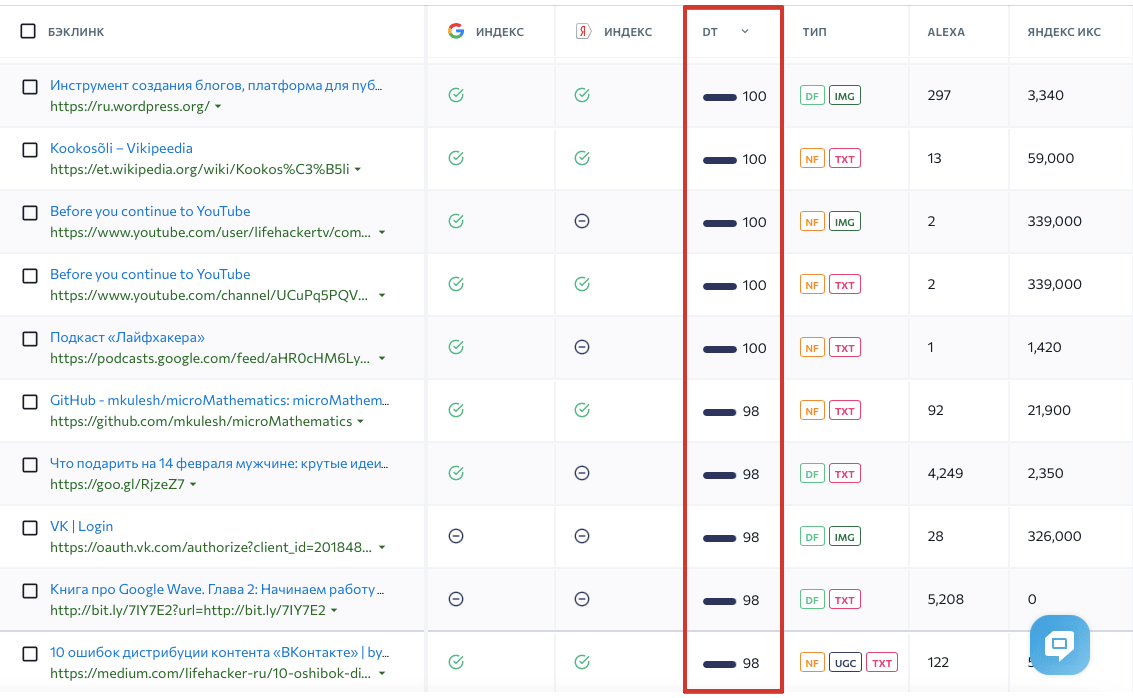Click Google not-indexed icon for VK | Login row
The height and width of the screenshot is (698, 1133).
tap(456, 536)
